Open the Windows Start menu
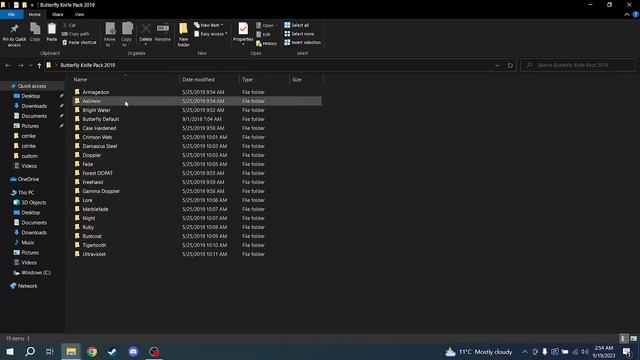This screenshot has height=360, width=640. click(10, 351)
